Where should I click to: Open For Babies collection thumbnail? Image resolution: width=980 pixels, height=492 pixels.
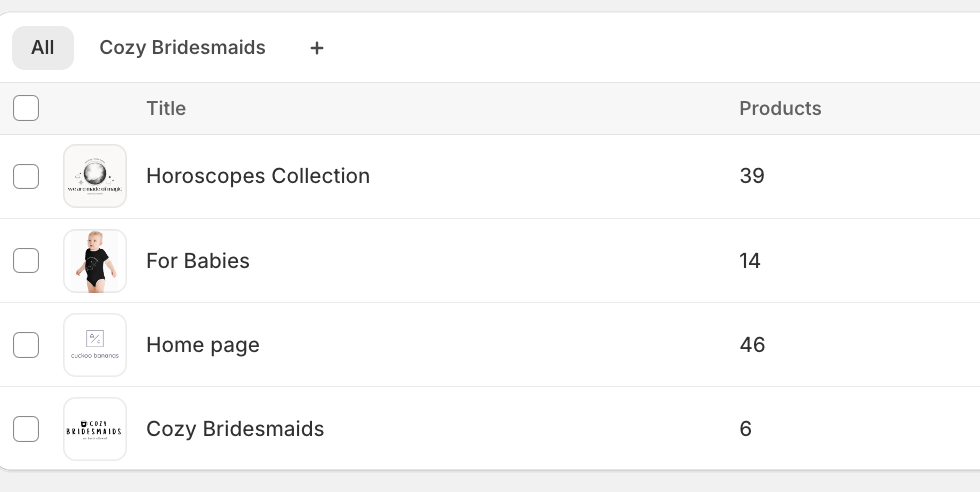tap(95, 261)
